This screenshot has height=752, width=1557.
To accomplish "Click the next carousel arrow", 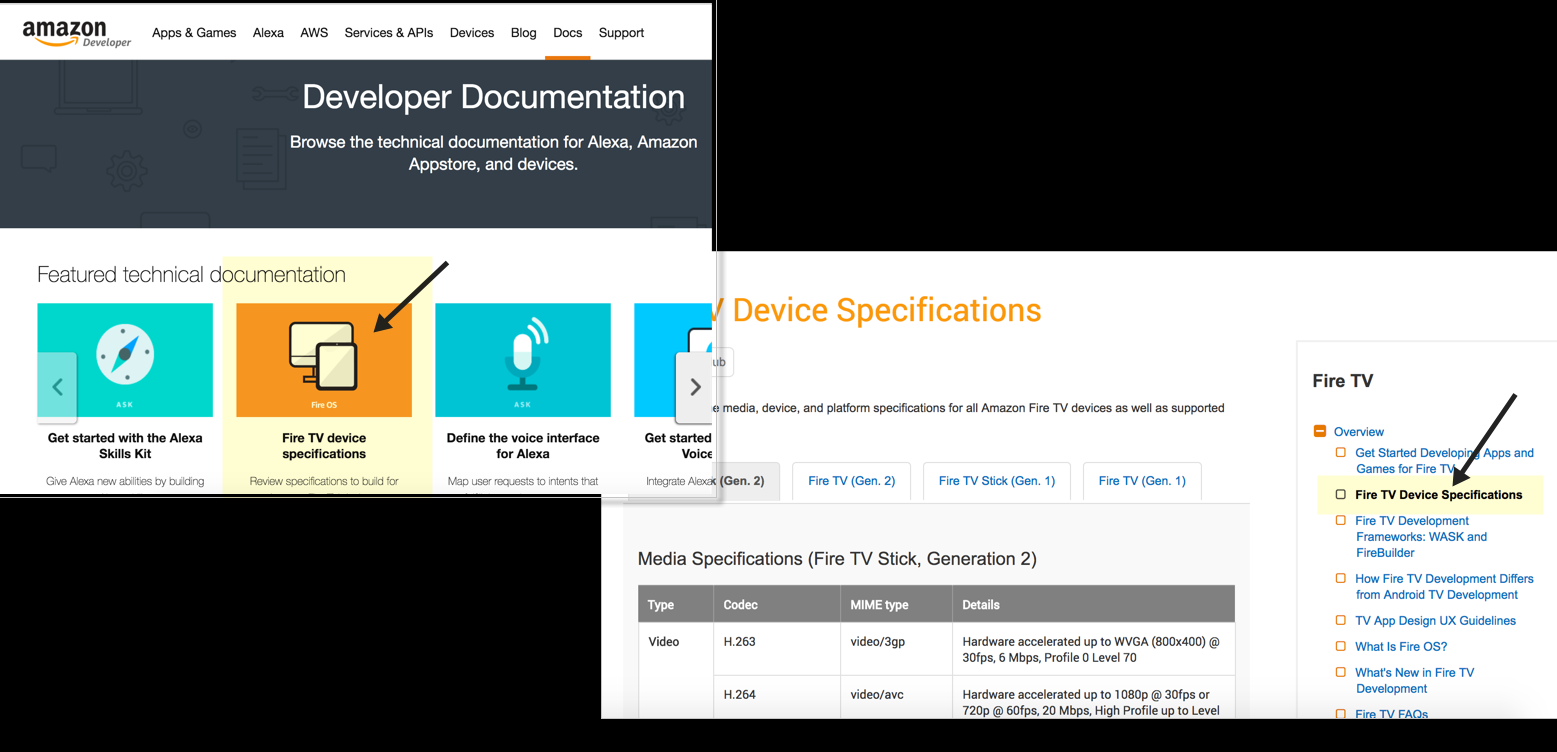I will click(x=695, y=386).
